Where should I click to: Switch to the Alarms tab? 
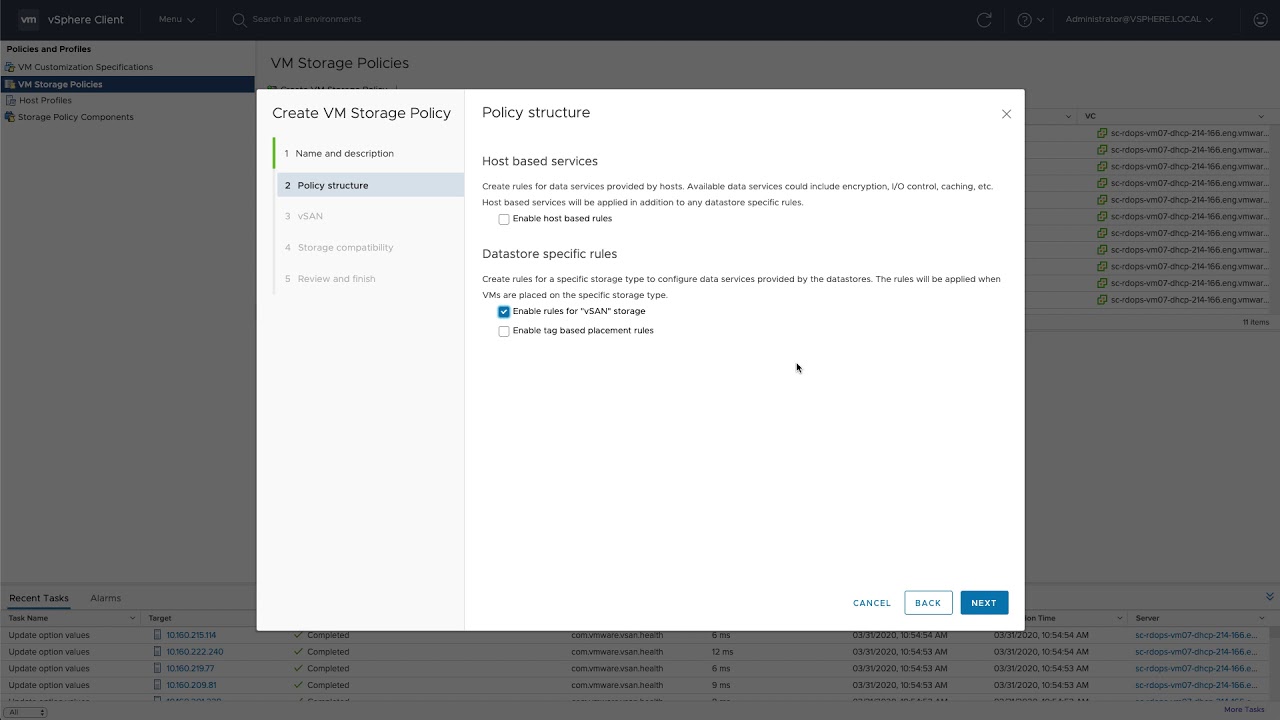(x=105, y=598)
